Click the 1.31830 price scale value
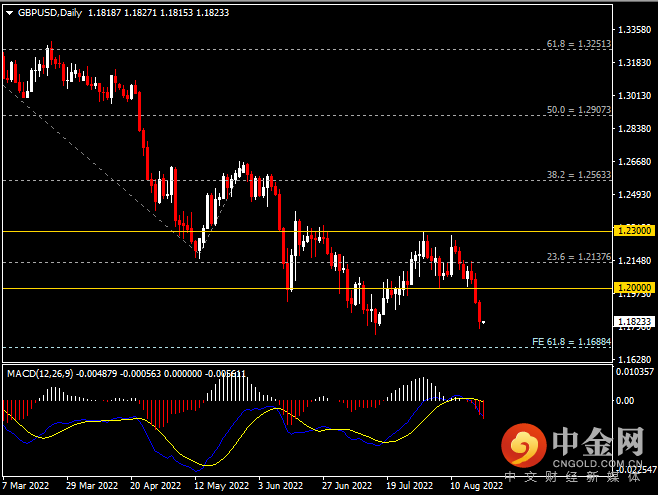Viewport: 658px width, 495px height. [x=634, y=63]
